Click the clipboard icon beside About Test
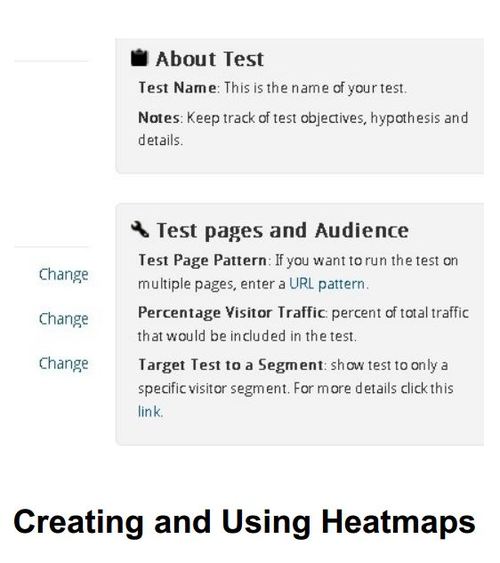 tap(139, 58)
